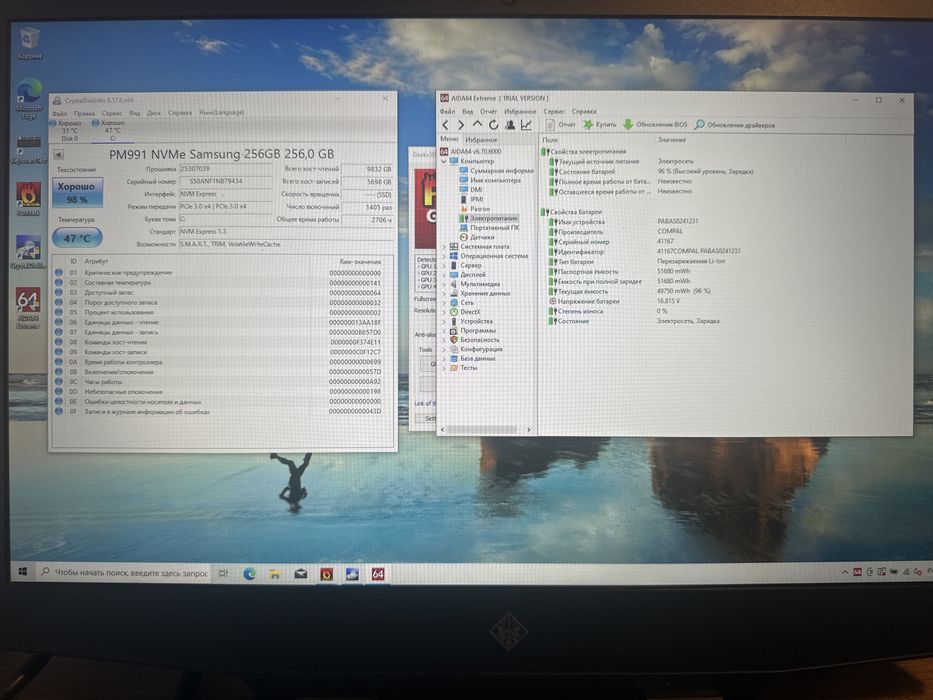
Task: Go up one level in AIDA64
Action: (x=477, y=124)
